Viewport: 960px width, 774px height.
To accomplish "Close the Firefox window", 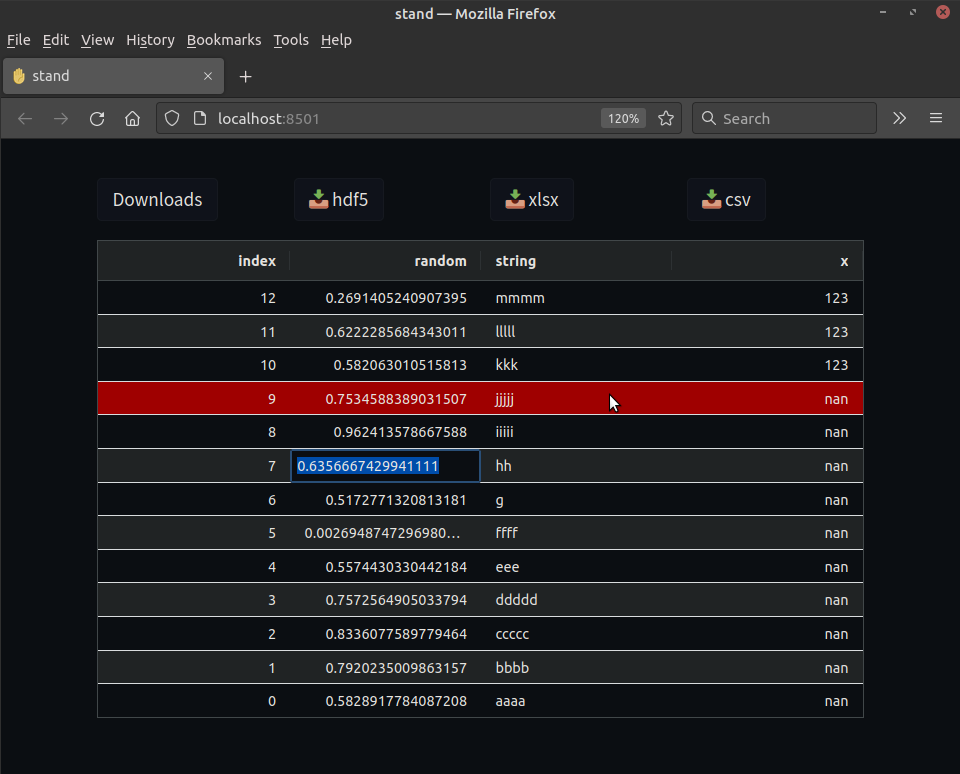I will coord(942,12).
